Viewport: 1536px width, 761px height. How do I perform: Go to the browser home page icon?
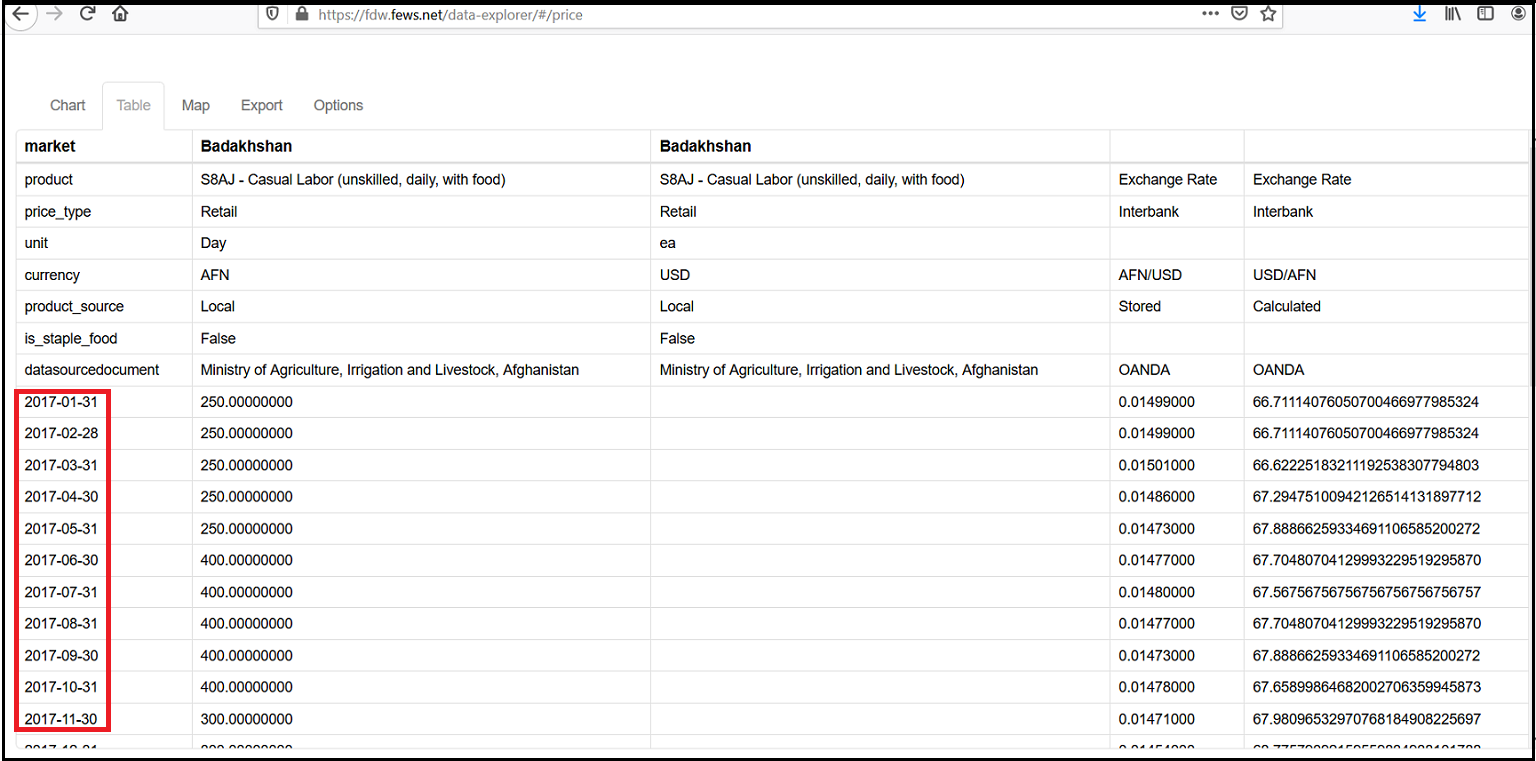click(120, 14)
